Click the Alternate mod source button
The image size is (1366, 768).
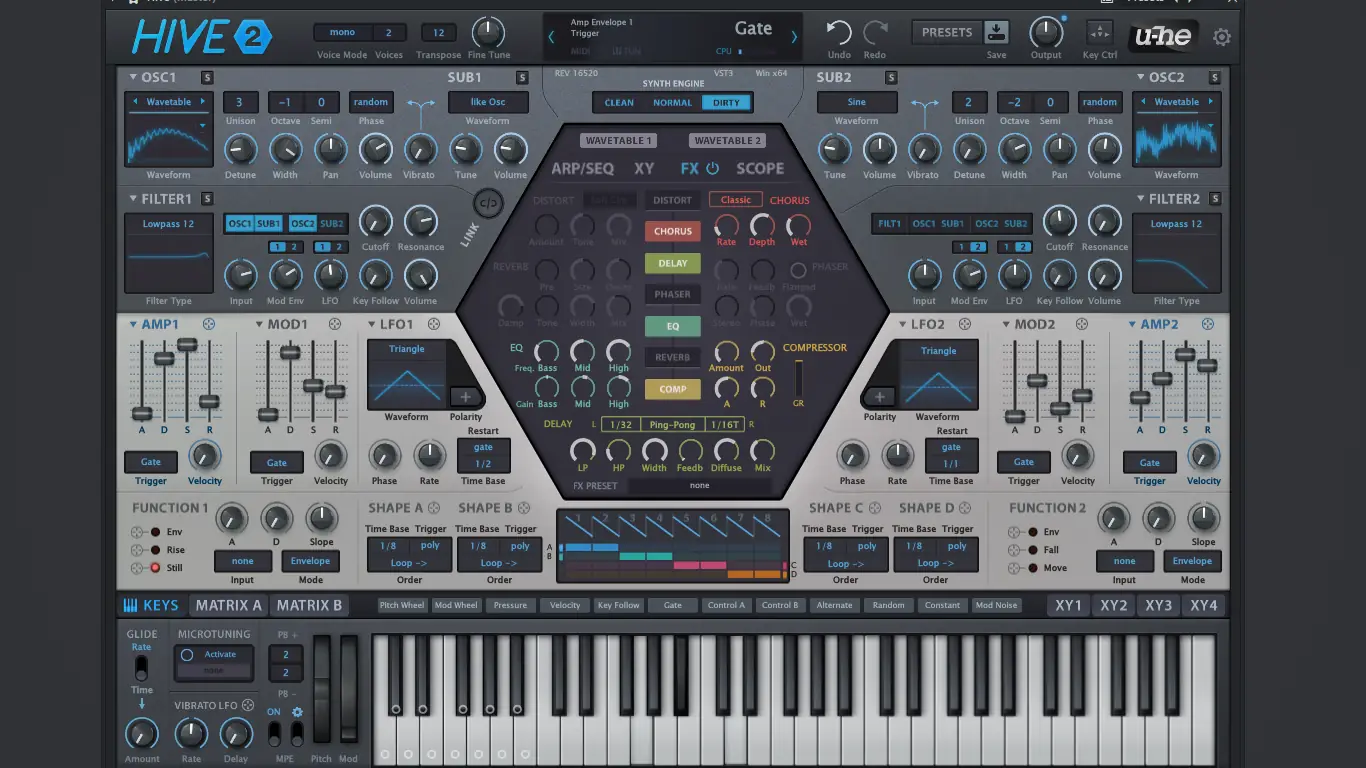tap(834, 605)
